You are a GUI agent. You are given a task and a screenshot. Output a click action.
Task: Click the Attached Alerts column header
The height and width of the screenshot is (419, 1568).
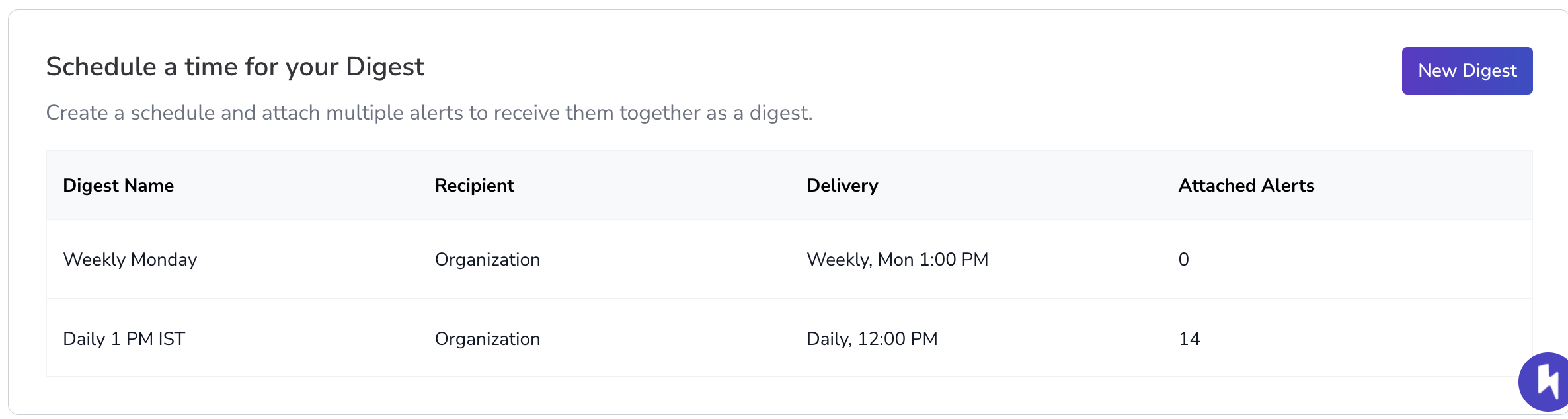(x=1246, y=186)
